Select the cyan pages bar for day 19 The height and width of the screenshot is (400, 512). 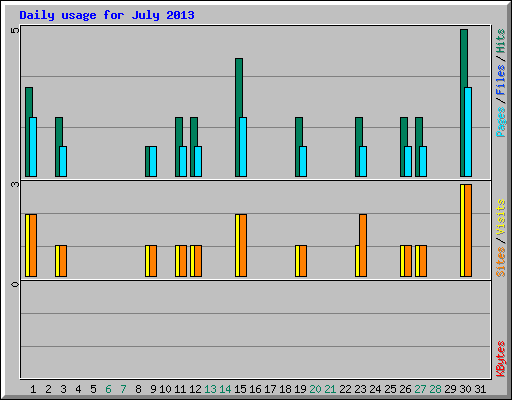(303, 161)
